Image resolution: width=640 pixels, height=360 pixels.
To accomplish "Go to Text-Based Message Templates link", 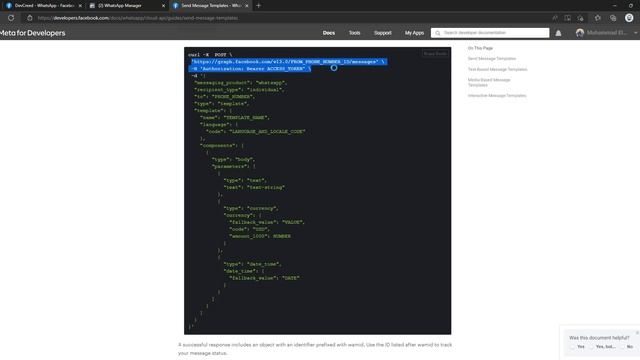I will point(497,69).
